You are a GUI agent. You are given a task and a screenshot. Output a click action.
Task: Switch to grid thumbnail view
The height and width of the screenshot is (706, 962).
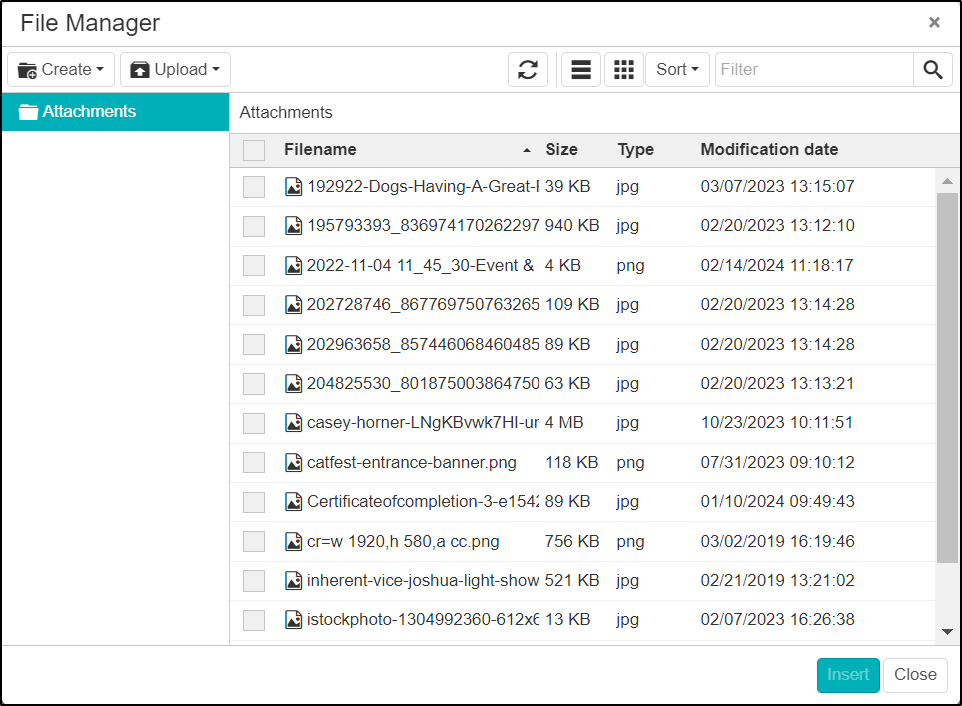[x=624, y=69]
